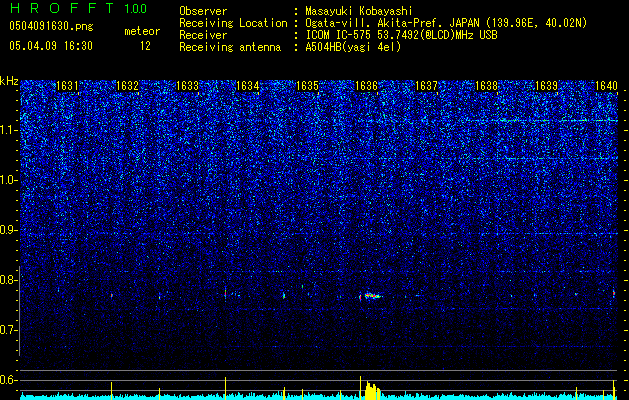Click the 1636 time label
Screen dimensions: 629x400
click(367, 86)
